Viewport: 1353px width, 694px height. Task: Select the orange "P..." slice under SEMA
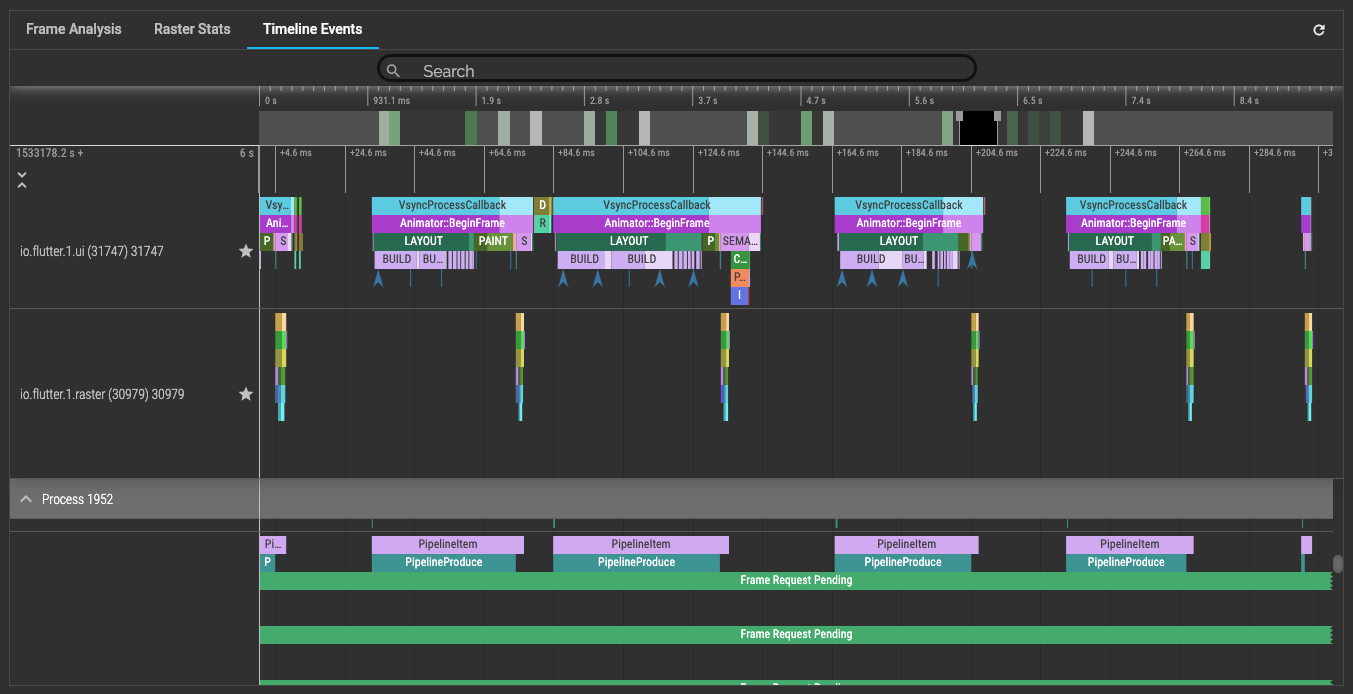pos(740,277)
